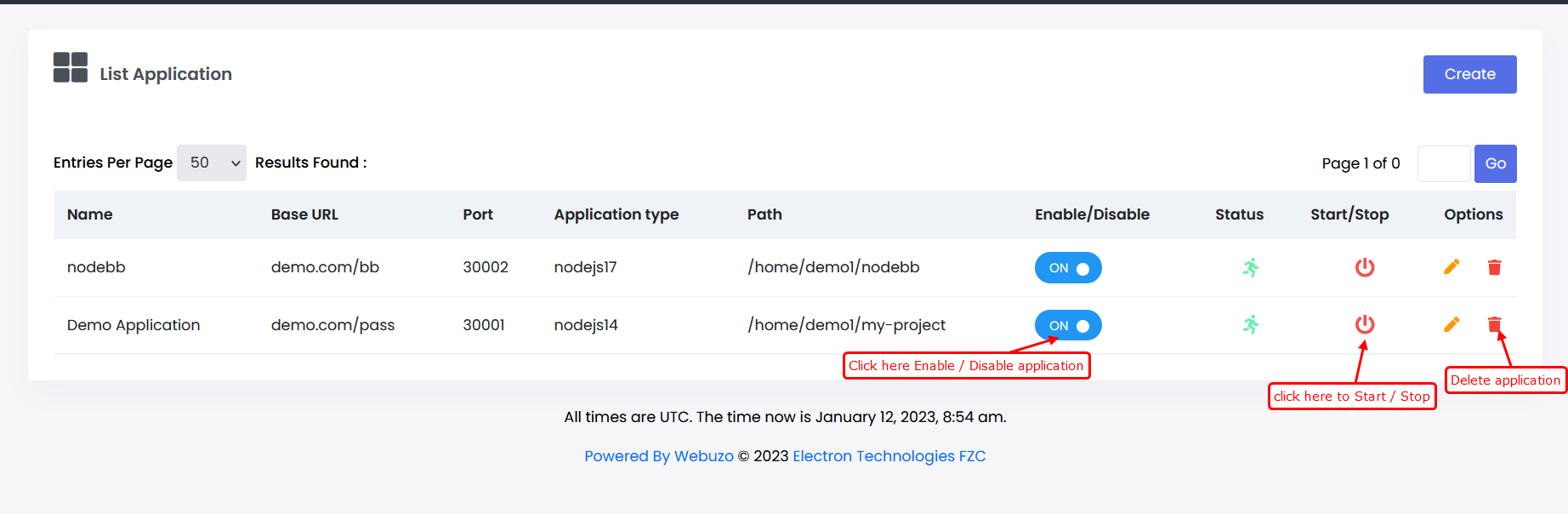Click the Name column header
The width and height of the screenshot is (1568, 514).
[90, 214]
